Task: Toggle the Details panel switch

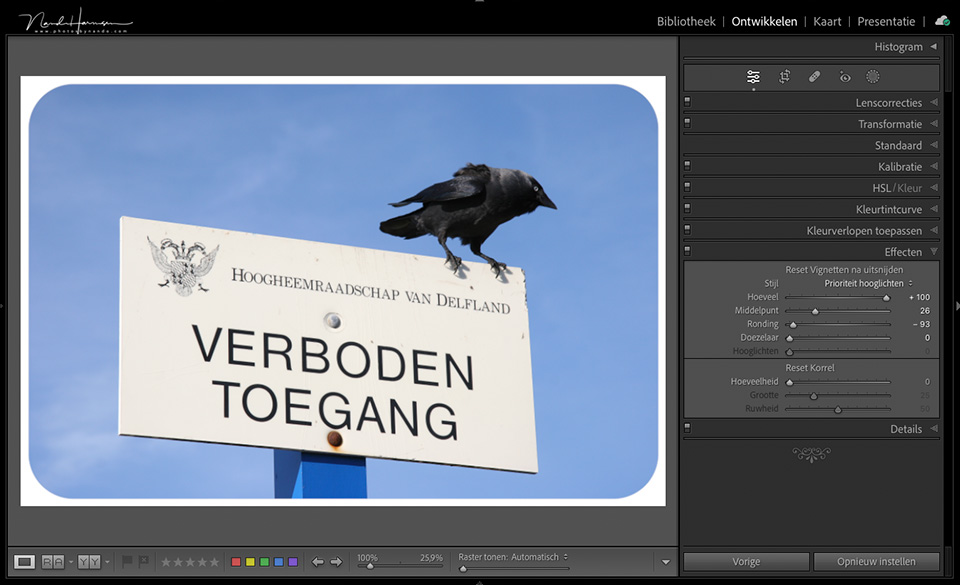Action: 687,428
